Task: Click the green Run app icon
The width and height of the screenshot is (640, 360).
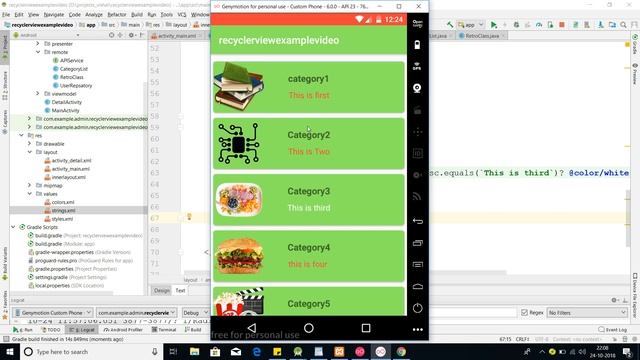Action: click(x=493, y=25)
